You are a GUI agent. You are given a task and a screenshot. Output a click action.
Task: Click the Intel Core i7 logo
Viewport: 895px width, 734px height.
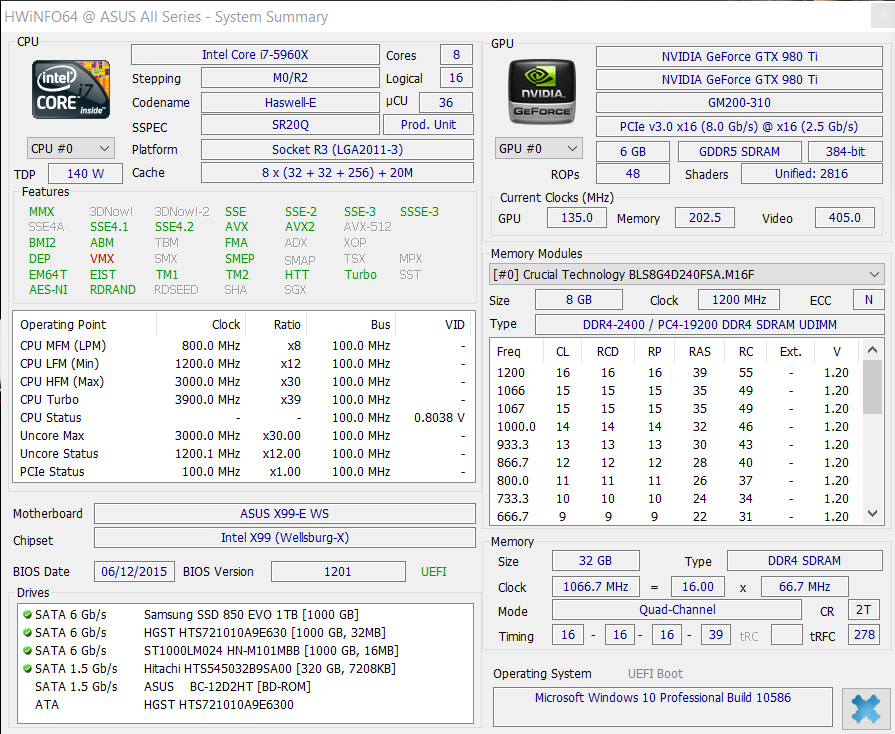tap(71, 90)
